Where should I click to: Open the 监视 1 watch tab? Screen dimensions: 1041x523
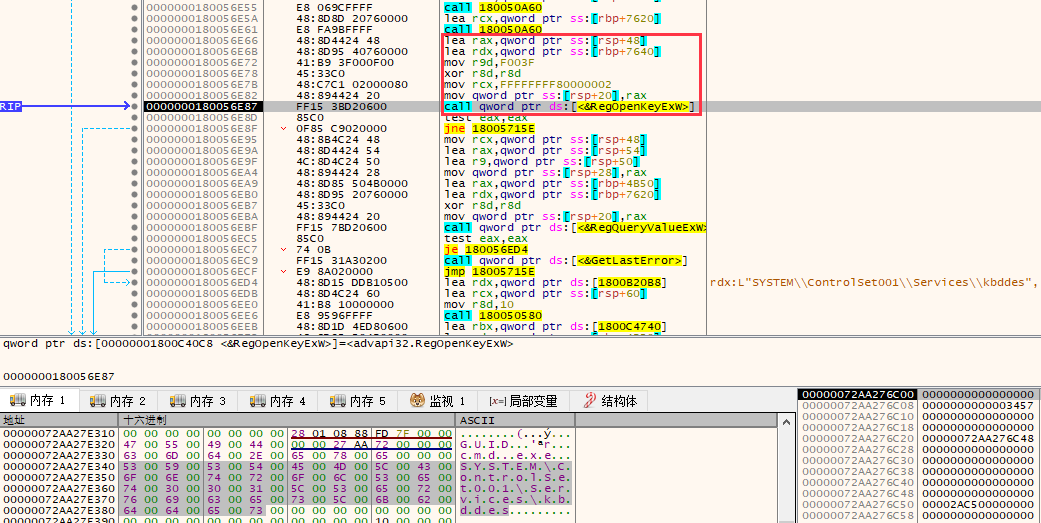pyautogui.click(x=438, y=401)
